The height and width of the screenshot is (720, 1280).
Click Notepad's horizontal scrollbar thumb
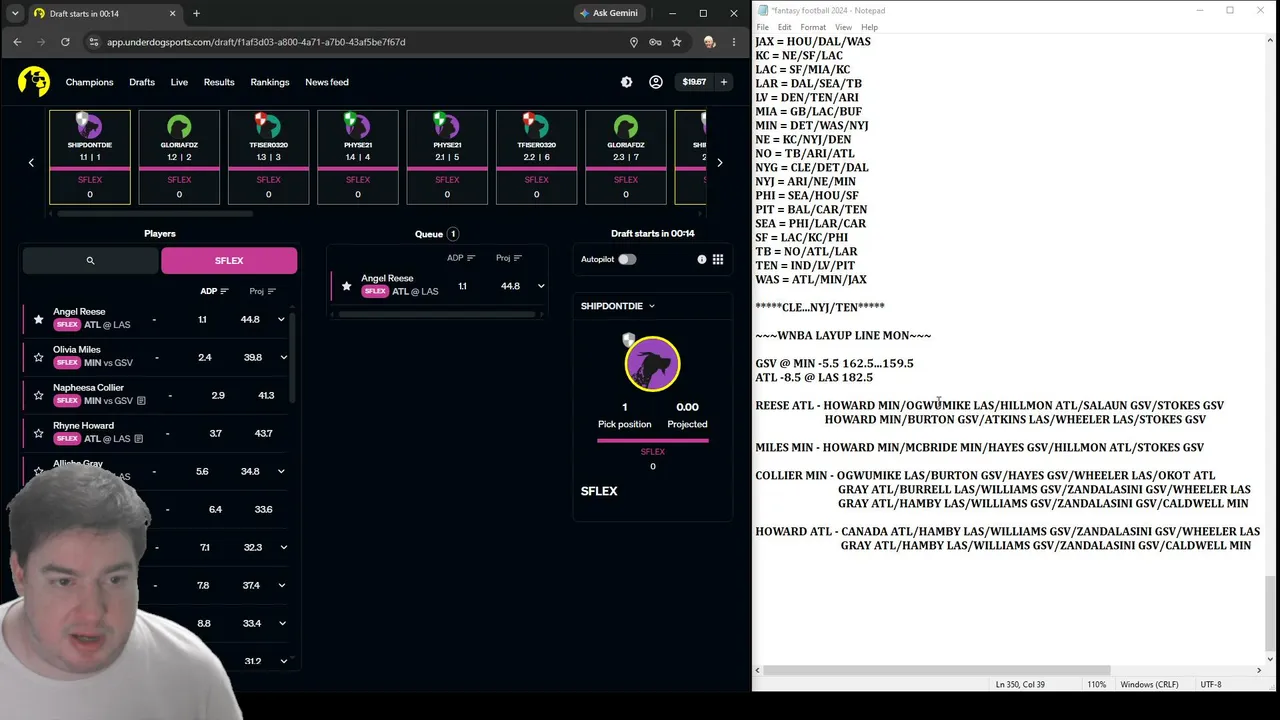936,670
